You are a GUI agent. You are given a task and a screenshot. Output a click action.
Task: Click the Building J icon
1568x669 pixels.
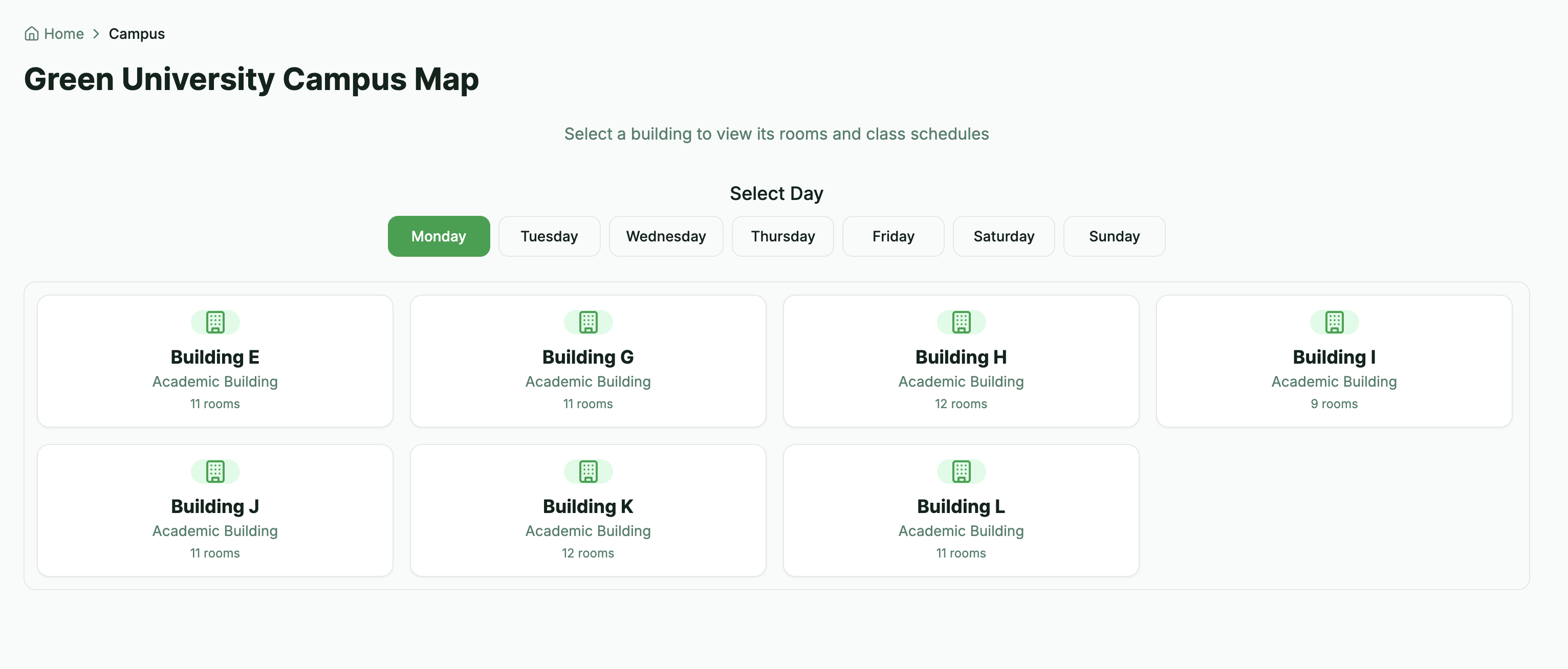click(x=214, y=471)
